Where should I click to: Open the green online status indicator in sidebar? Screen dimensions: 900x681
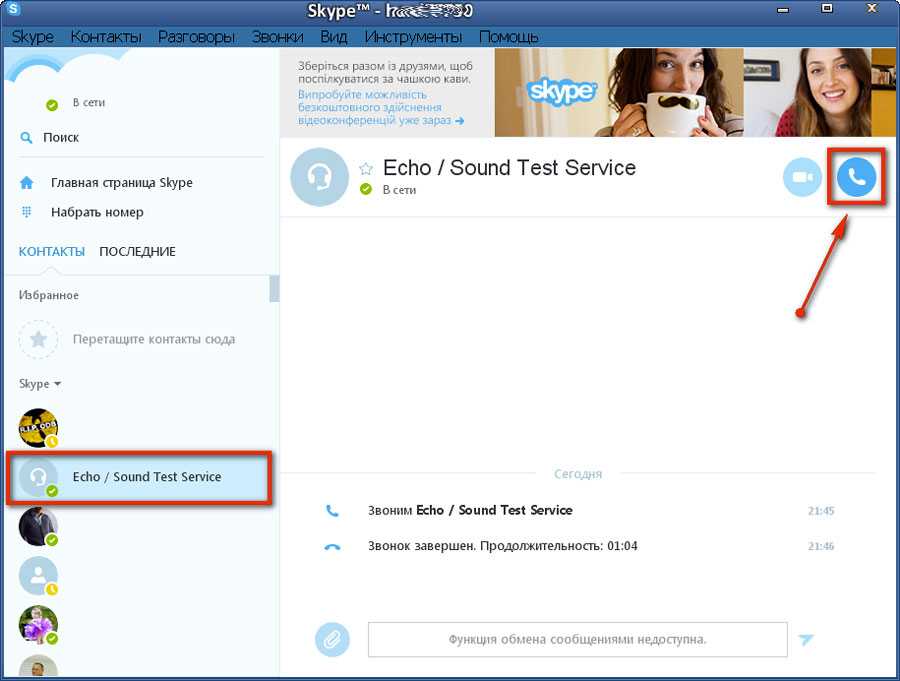coord(52,104)
